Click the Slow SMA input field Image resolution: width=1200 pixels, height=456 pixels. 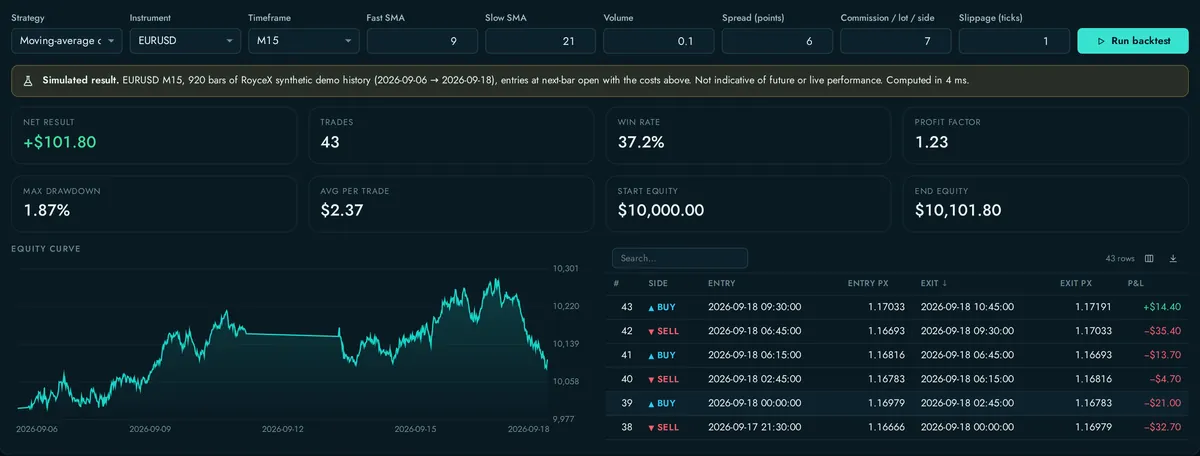click(x=540, y=41)
